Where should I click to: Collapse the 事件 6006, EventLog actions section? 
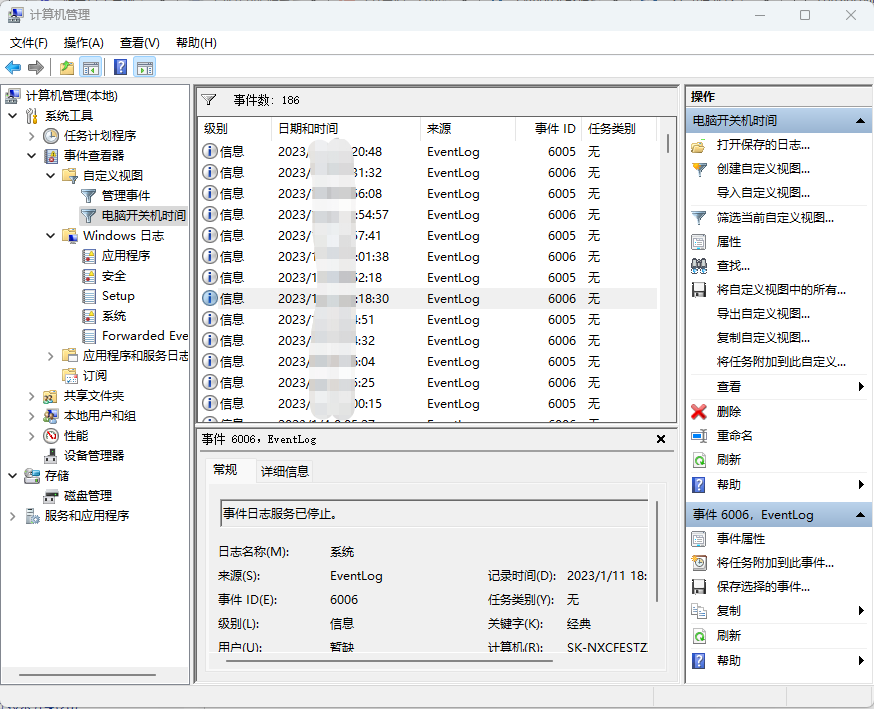tap(860, 515)
